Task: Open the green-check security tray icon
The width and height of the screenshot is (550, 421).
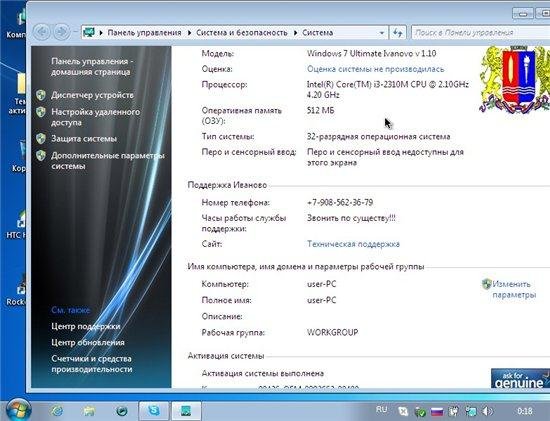Action: click(420, 411)
